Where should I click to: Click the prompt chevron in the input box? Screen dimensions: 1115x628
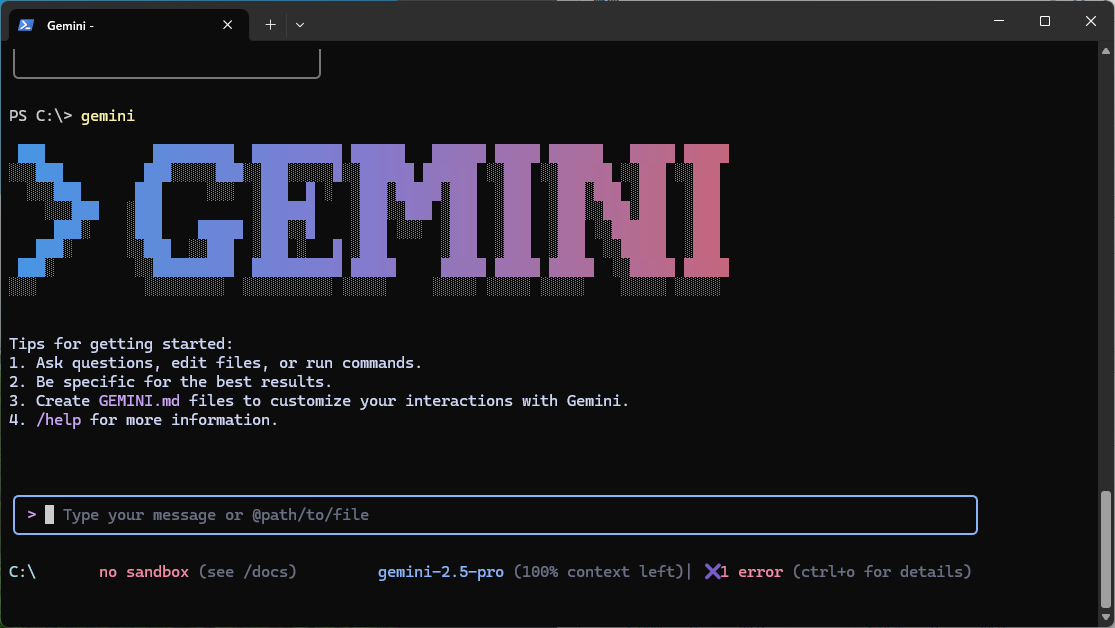click(32, 514)
